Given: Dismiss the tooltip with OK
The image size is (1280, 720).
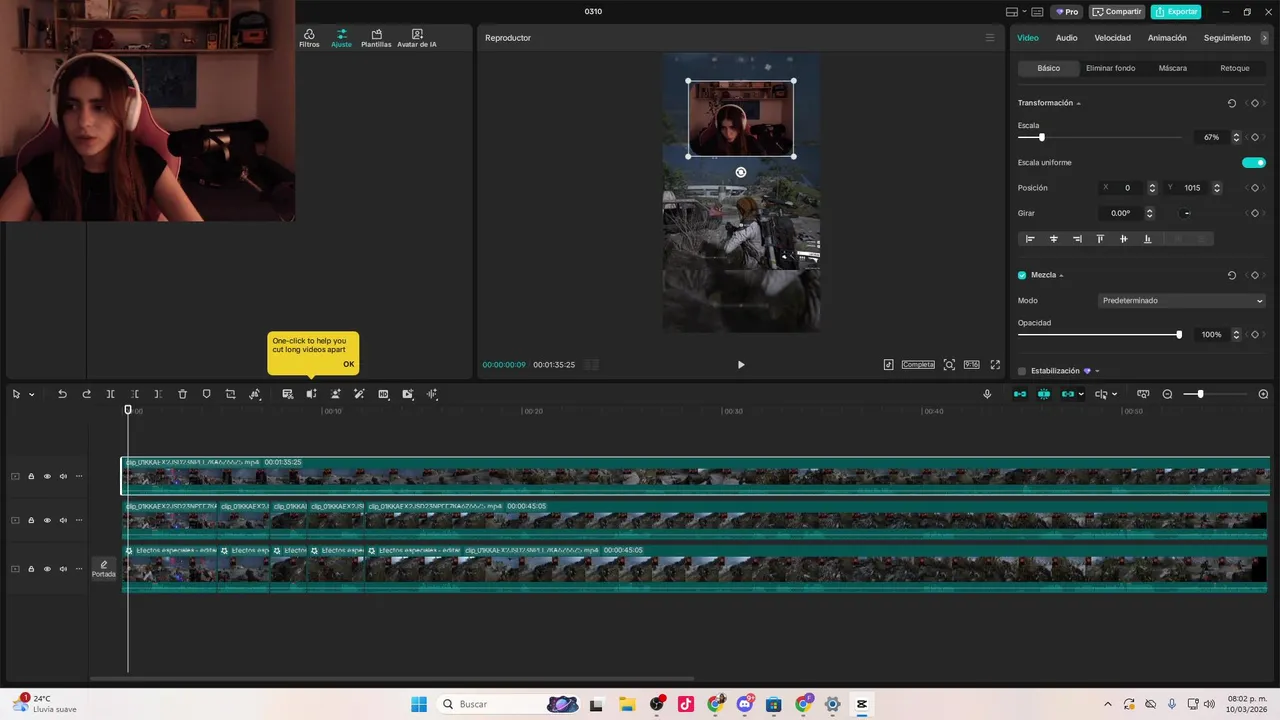Looking at the screenshot, I should pyautogui.click(x=348, y=364).
